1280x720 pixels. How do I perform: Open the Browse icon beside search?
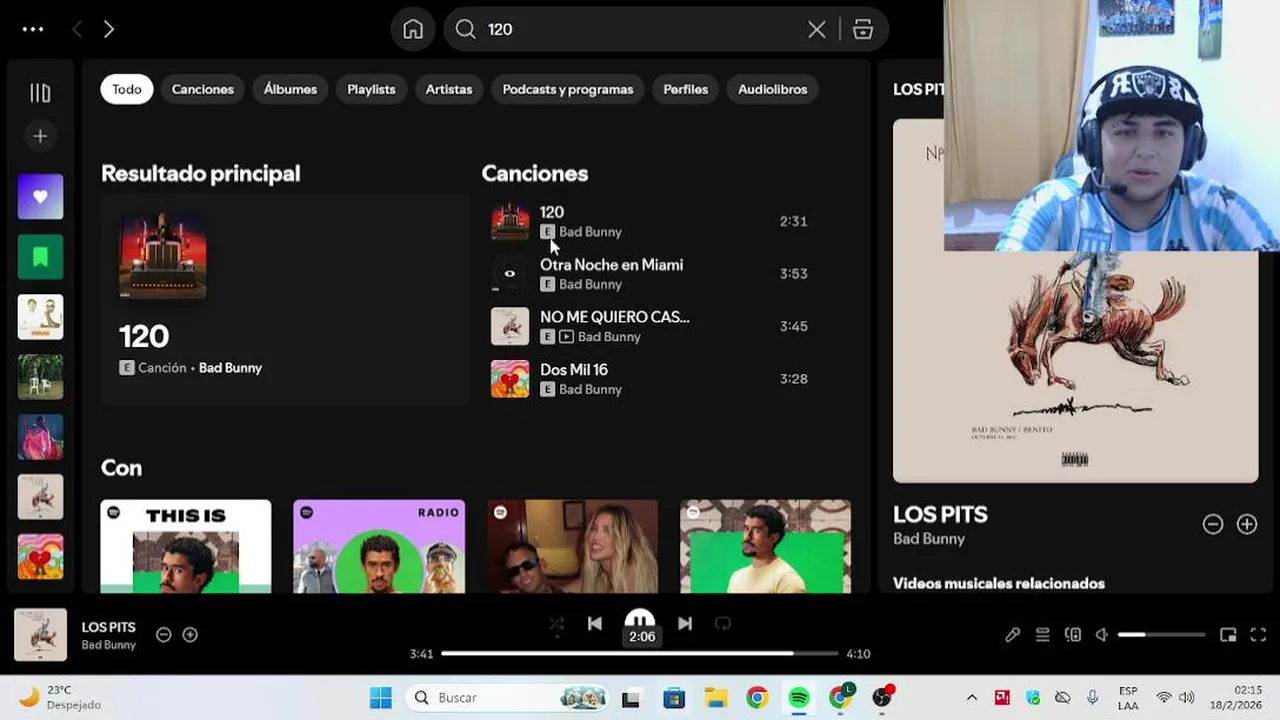pos(863,29)
